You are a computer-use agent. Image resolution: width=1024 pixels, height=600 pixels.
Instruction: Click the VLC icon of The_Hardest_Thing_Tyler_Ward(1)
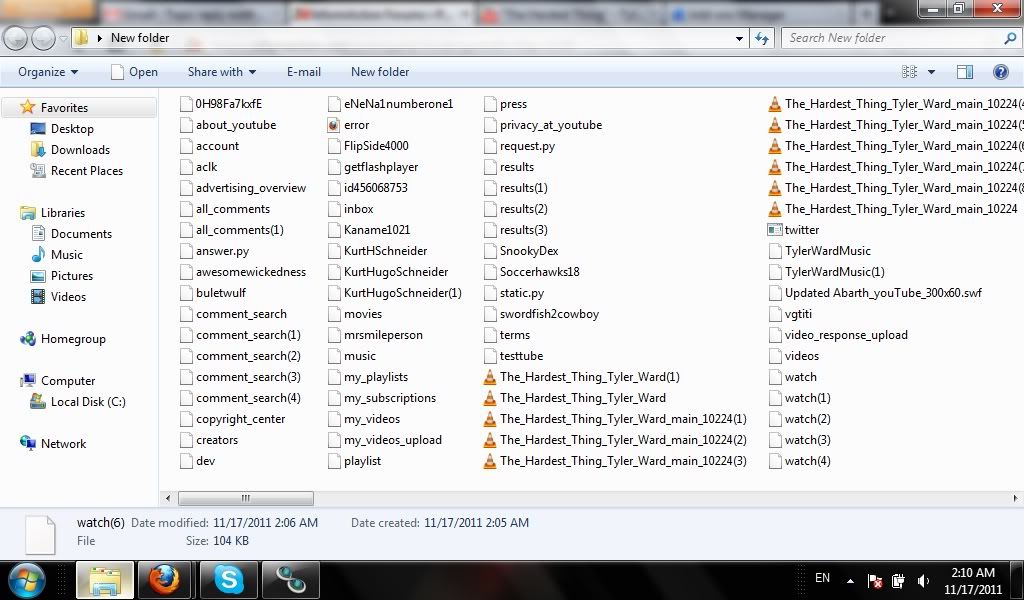490,377
